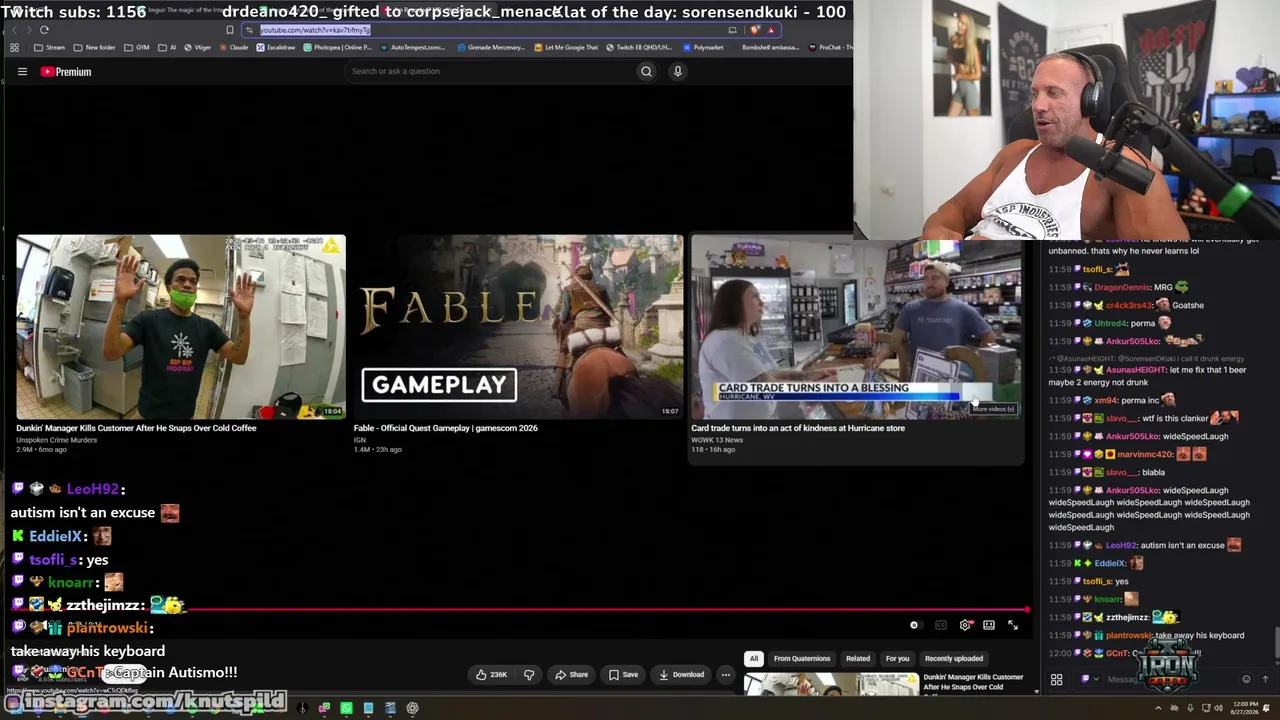Toggle closed captions in player
This screenshot has width=1280, height=720.
coord(940,625)
